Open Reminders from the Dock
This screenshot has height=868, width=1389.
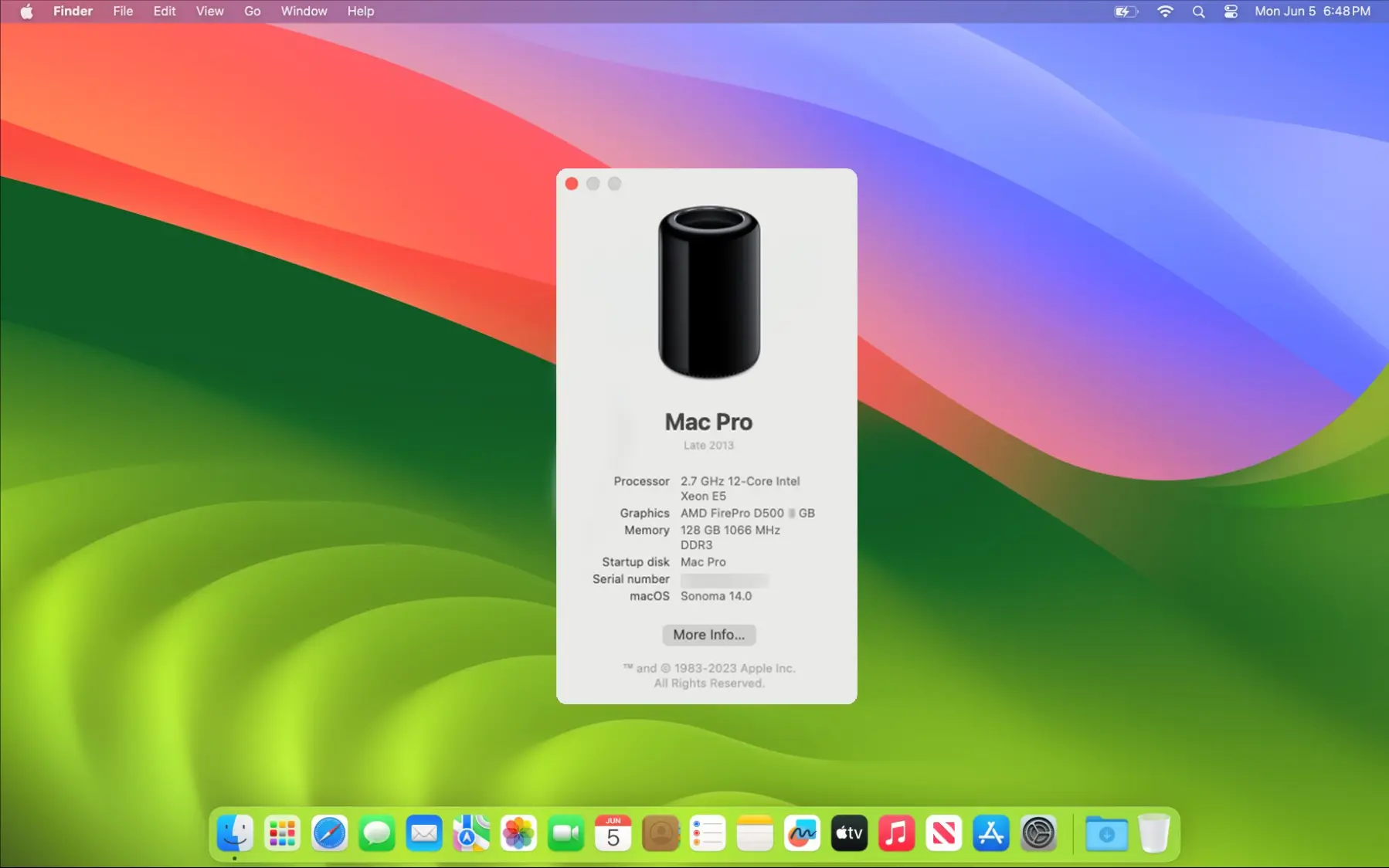(x=708, y=834)
